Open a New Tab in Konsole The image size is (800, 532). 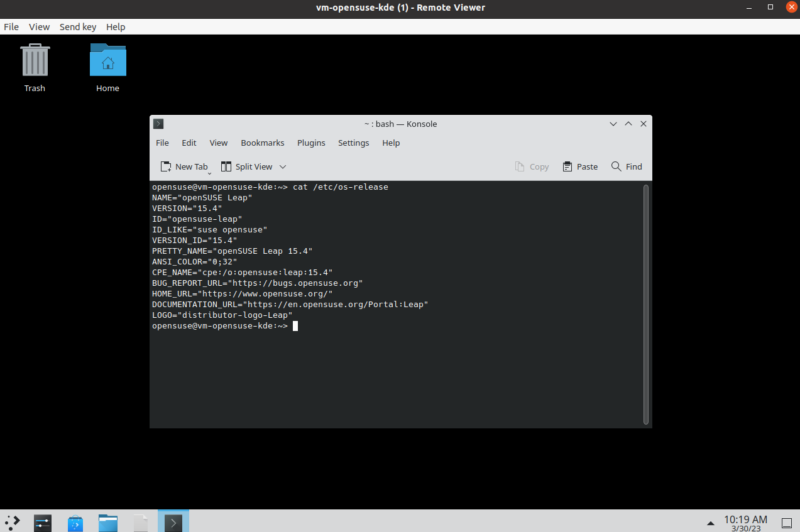[x=184, y=167]
